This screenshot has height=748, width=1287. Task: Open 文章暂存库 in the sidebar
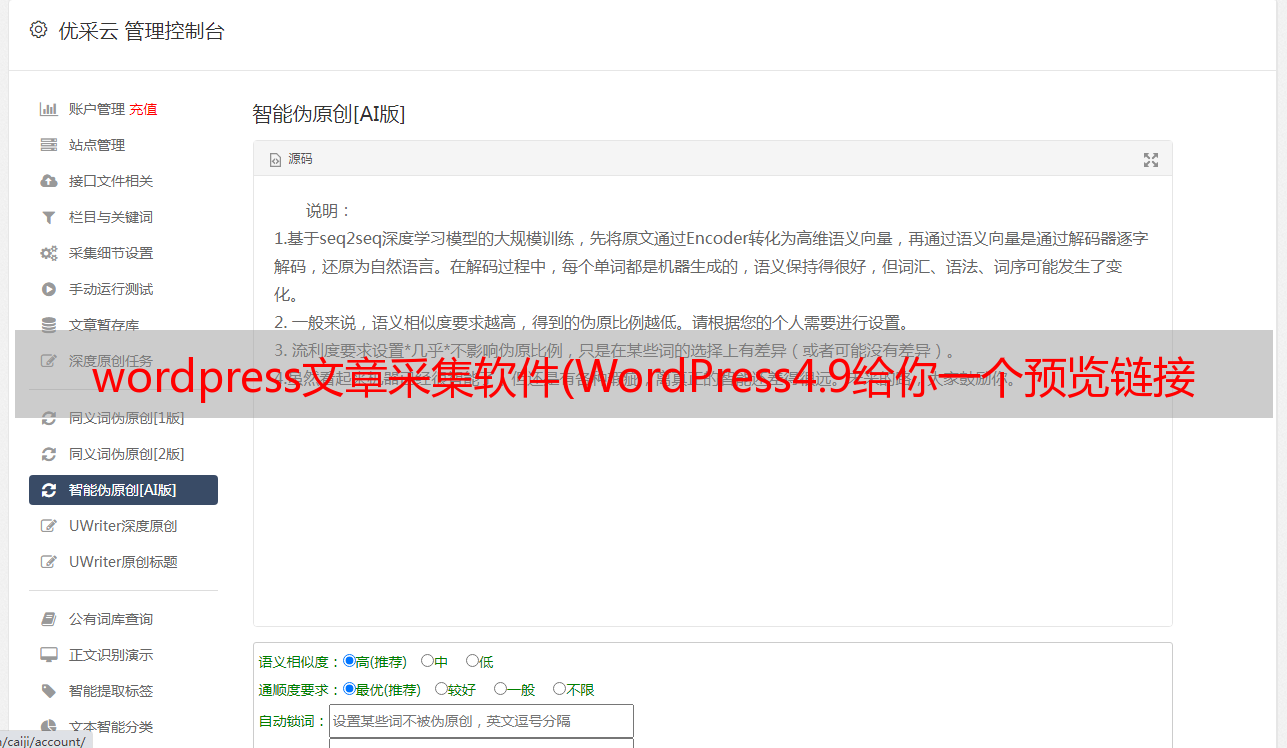click(x=104, y=325)
